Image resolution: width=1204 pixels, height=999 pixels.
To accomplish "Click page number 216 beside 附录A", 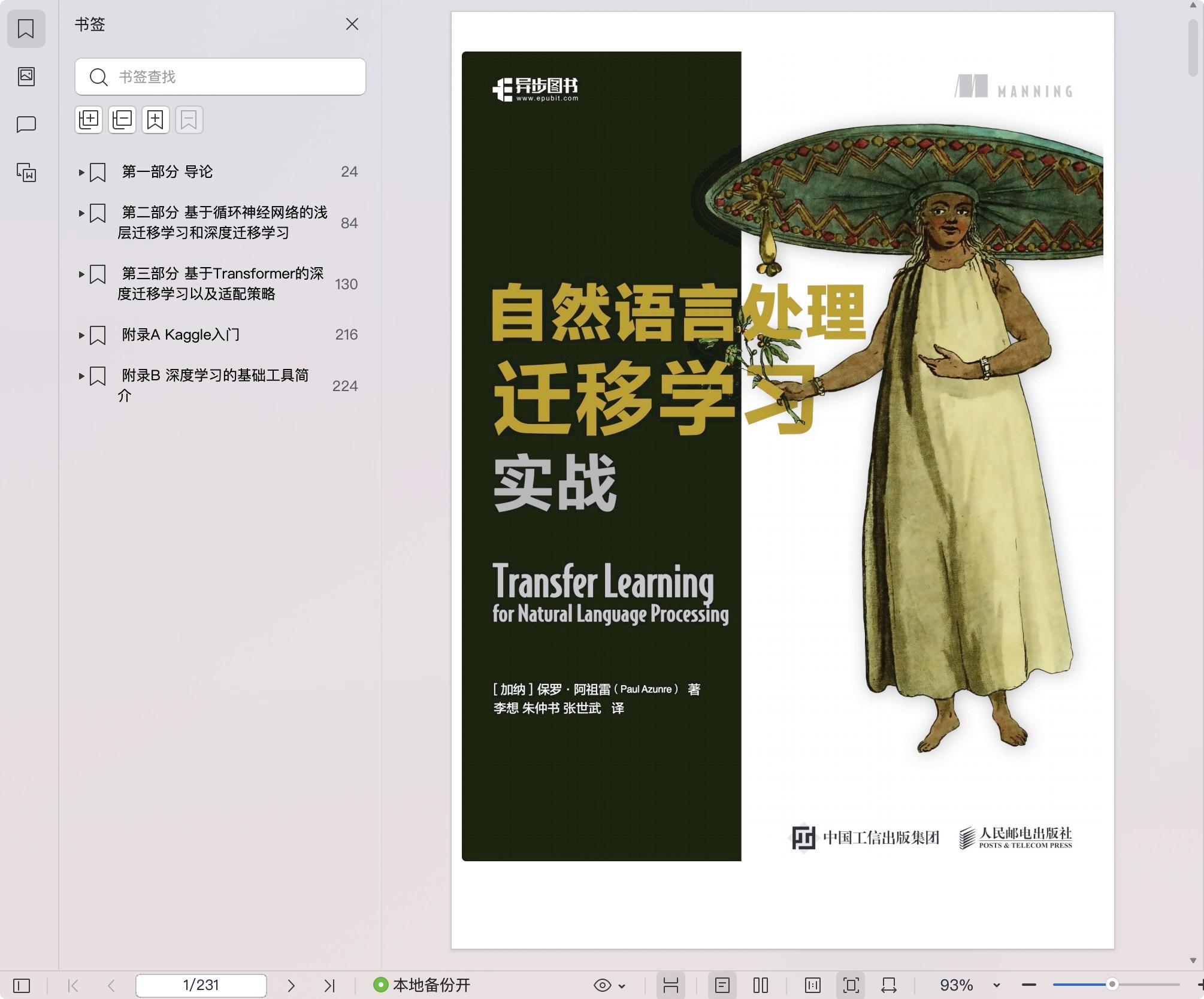I will (346, 335).
